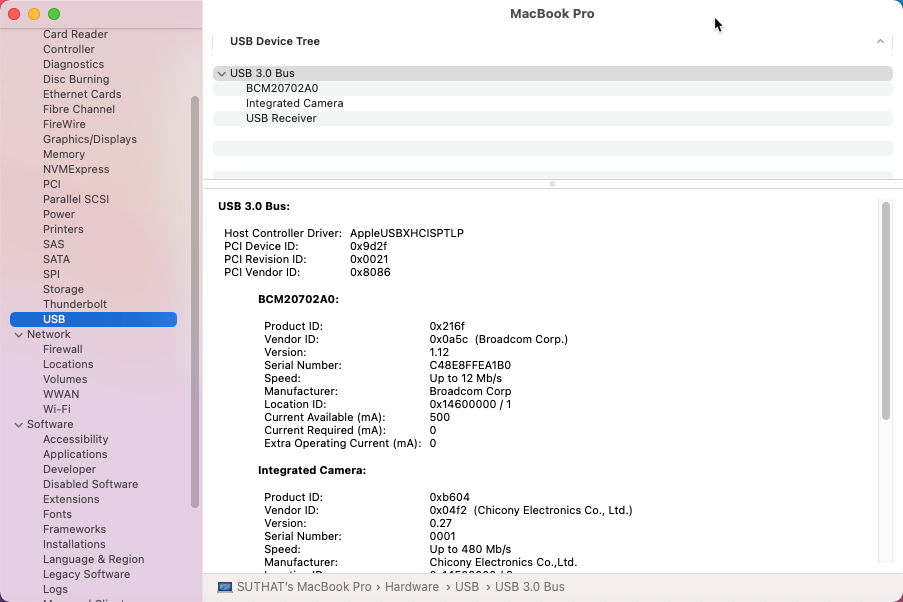Open Memory in the sidebar
The width and height of the screenshot is (903, 602).
pos(64,154)
